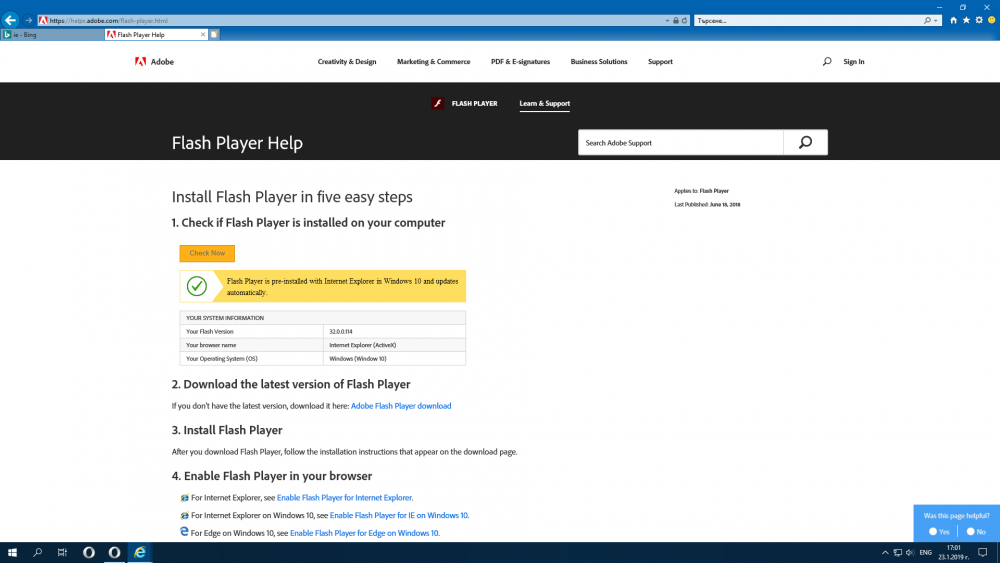This screenshot has height=563, width=1000.
Task: Go forward with the browser forward arrow
Action: tap(29, 20)
